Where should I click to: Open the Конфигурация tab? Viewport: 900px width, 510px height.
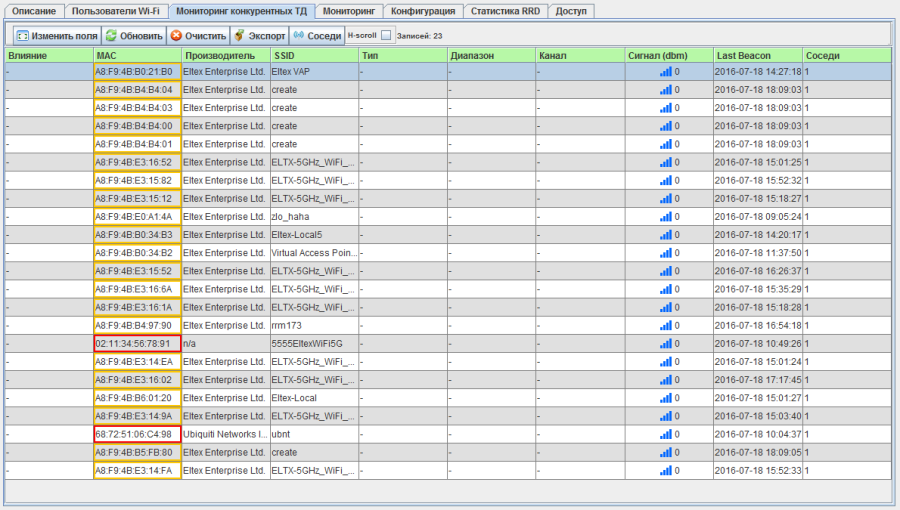click(x=423, y=11)
